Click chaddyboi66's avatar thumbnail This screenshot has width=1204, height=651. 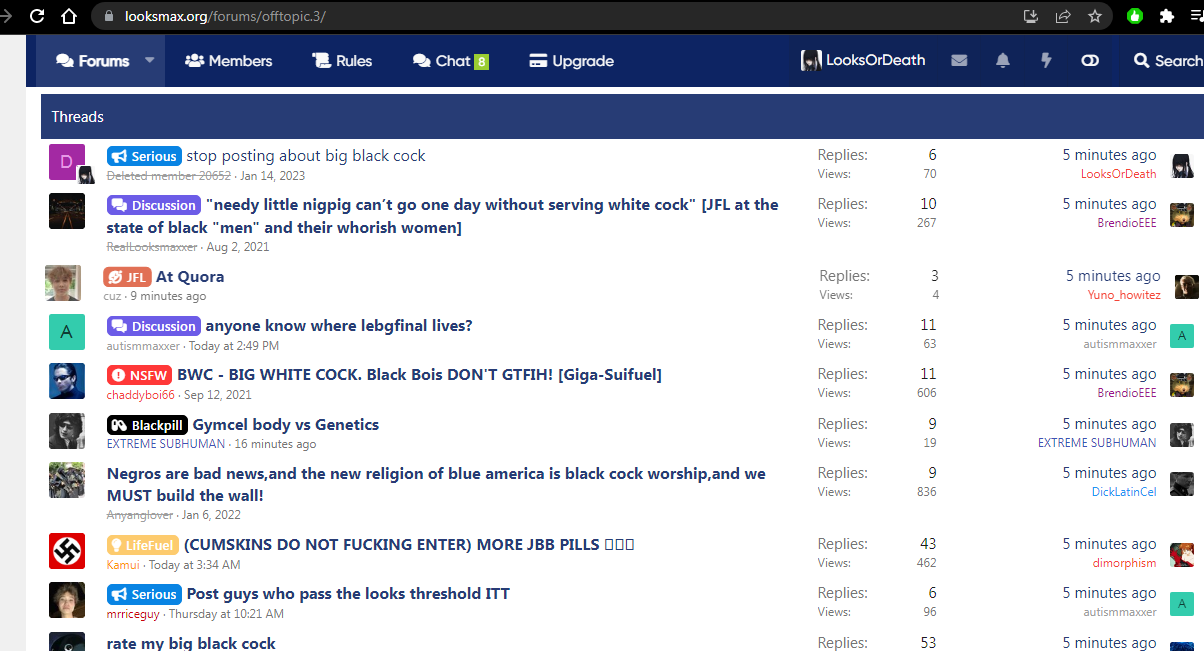(67, 381)
